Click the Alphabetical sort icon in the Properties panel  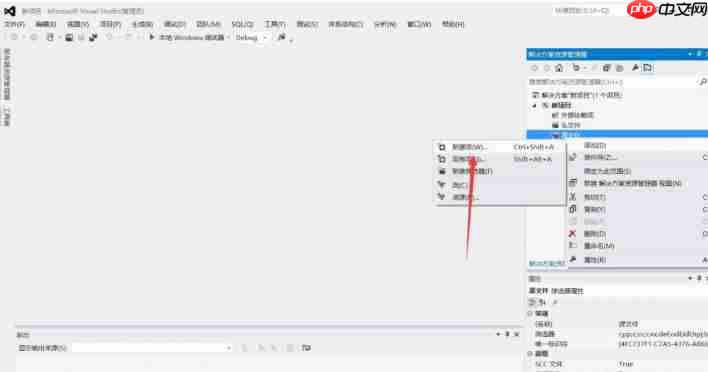tap(542, 302)
